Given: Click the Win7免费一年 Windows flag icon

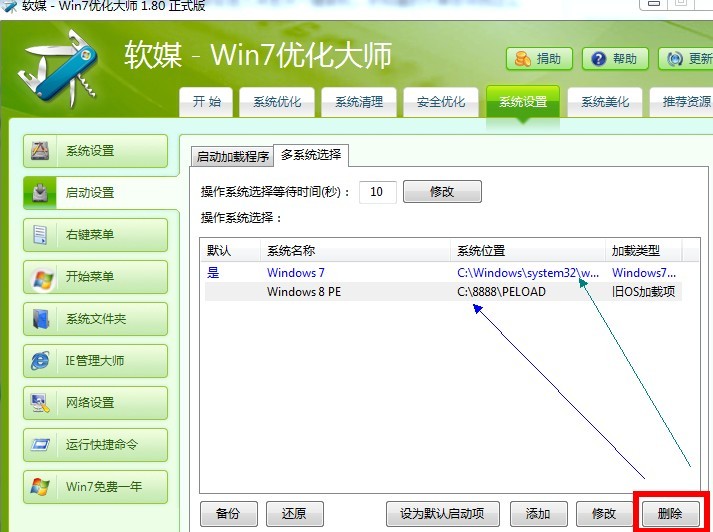Looking at the screenshot, I should click(40, 487).
